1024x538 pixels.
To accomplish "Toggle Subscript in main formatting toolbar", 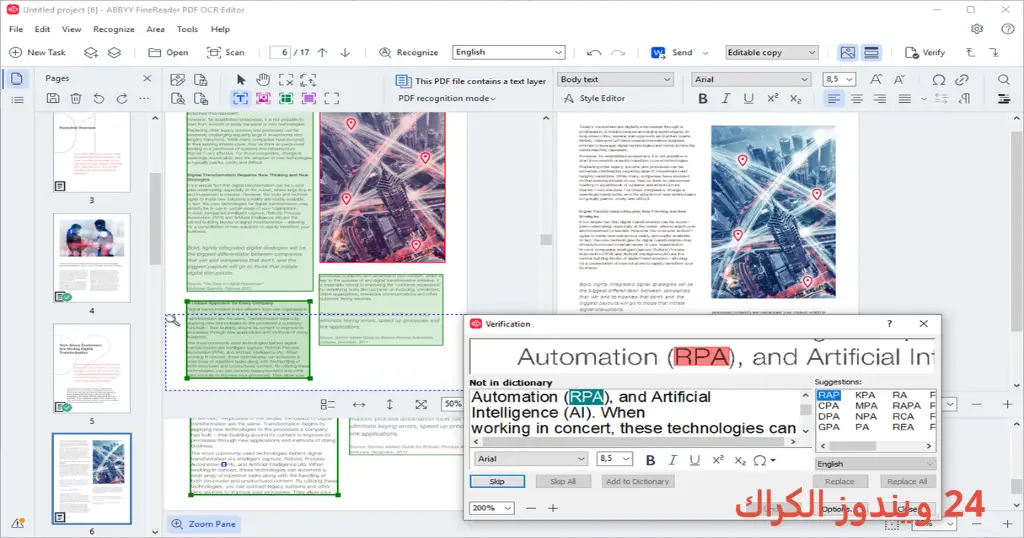I will [795, 99].
